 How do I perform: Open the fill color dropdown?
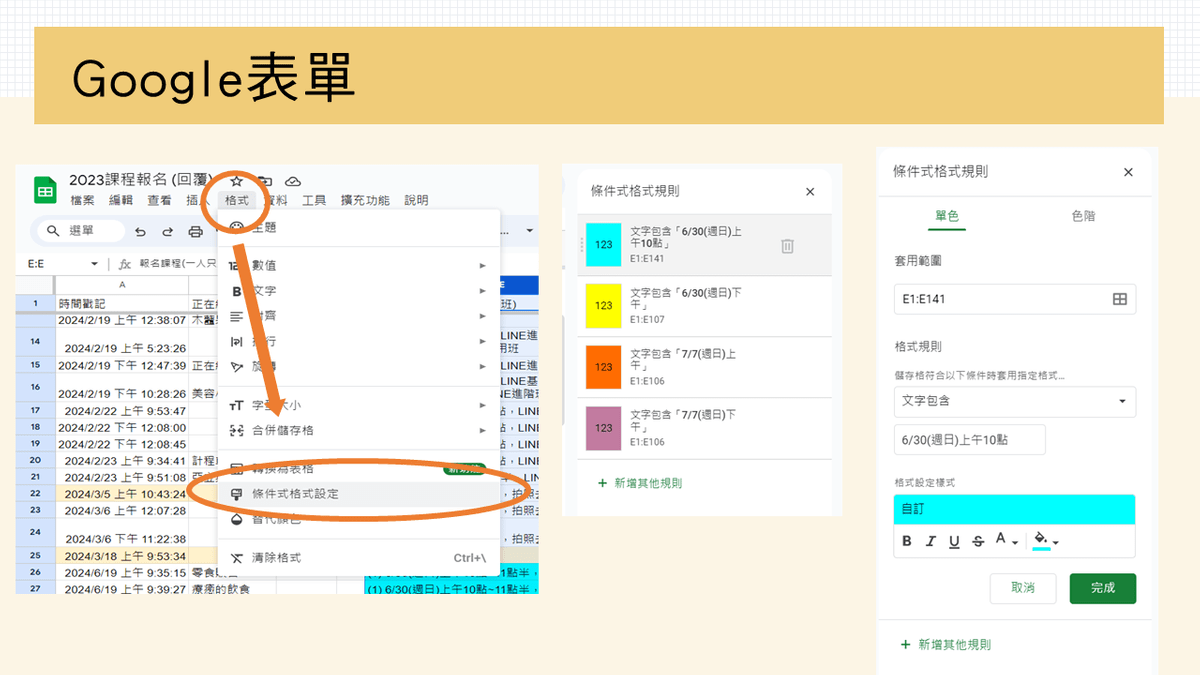1046,541
